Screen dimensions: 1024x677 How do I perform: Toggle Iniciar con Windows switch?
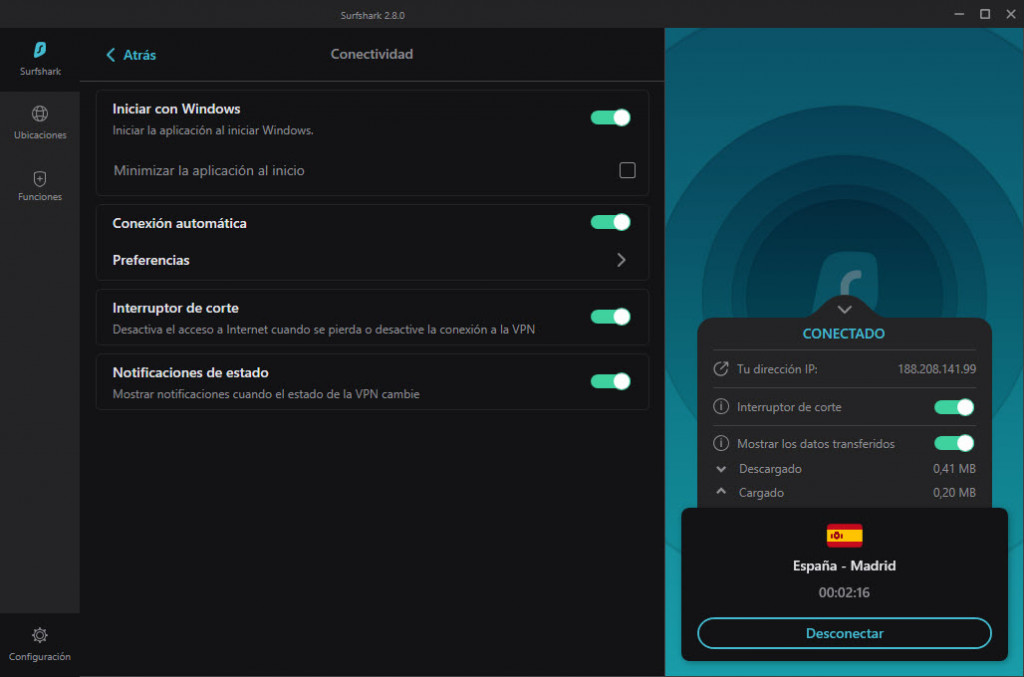(611, 118)
